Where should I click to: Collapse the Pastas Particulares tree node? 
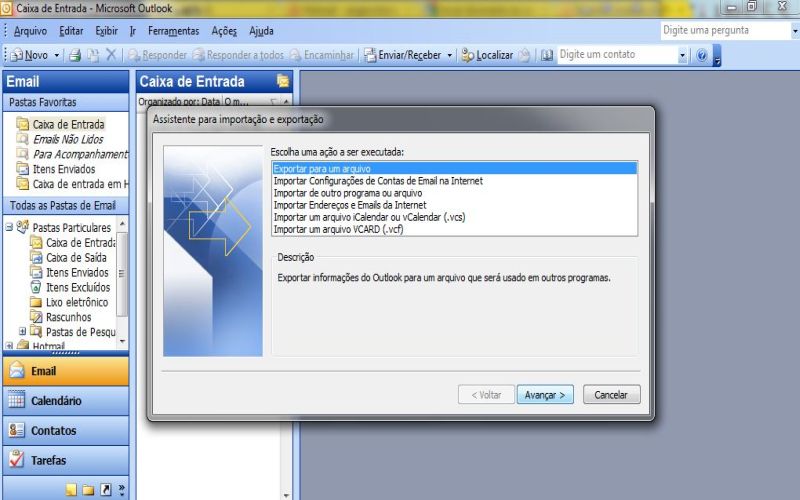click(9, 227)
